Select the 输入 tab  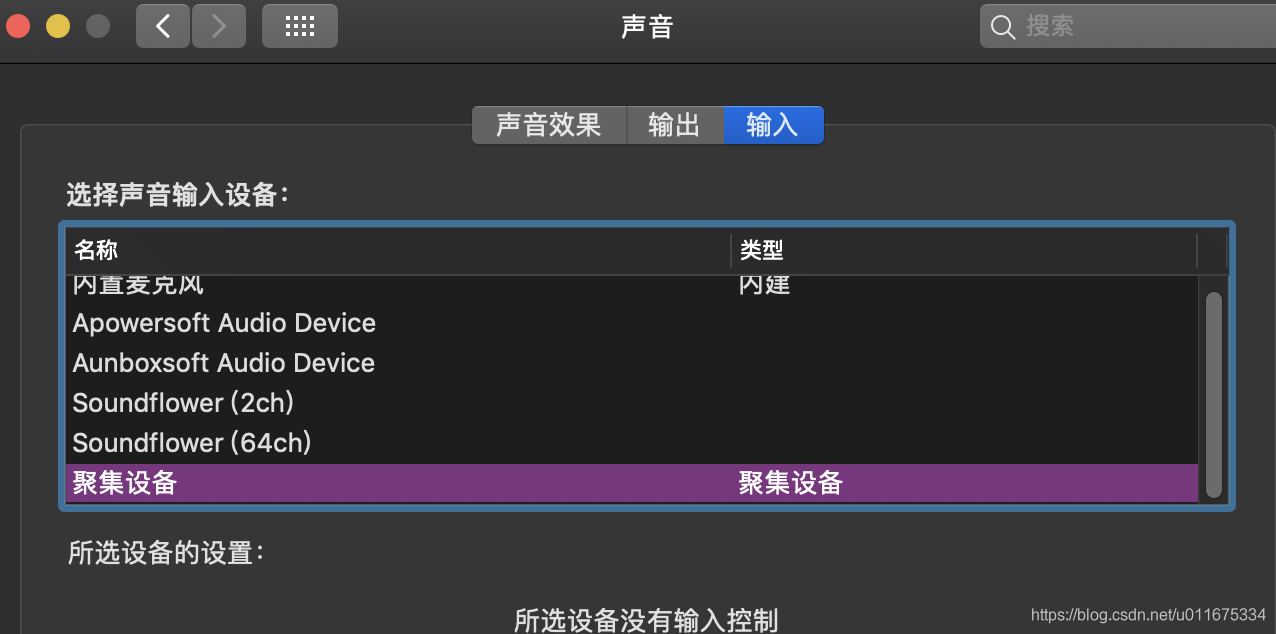(x=773, y=125)
